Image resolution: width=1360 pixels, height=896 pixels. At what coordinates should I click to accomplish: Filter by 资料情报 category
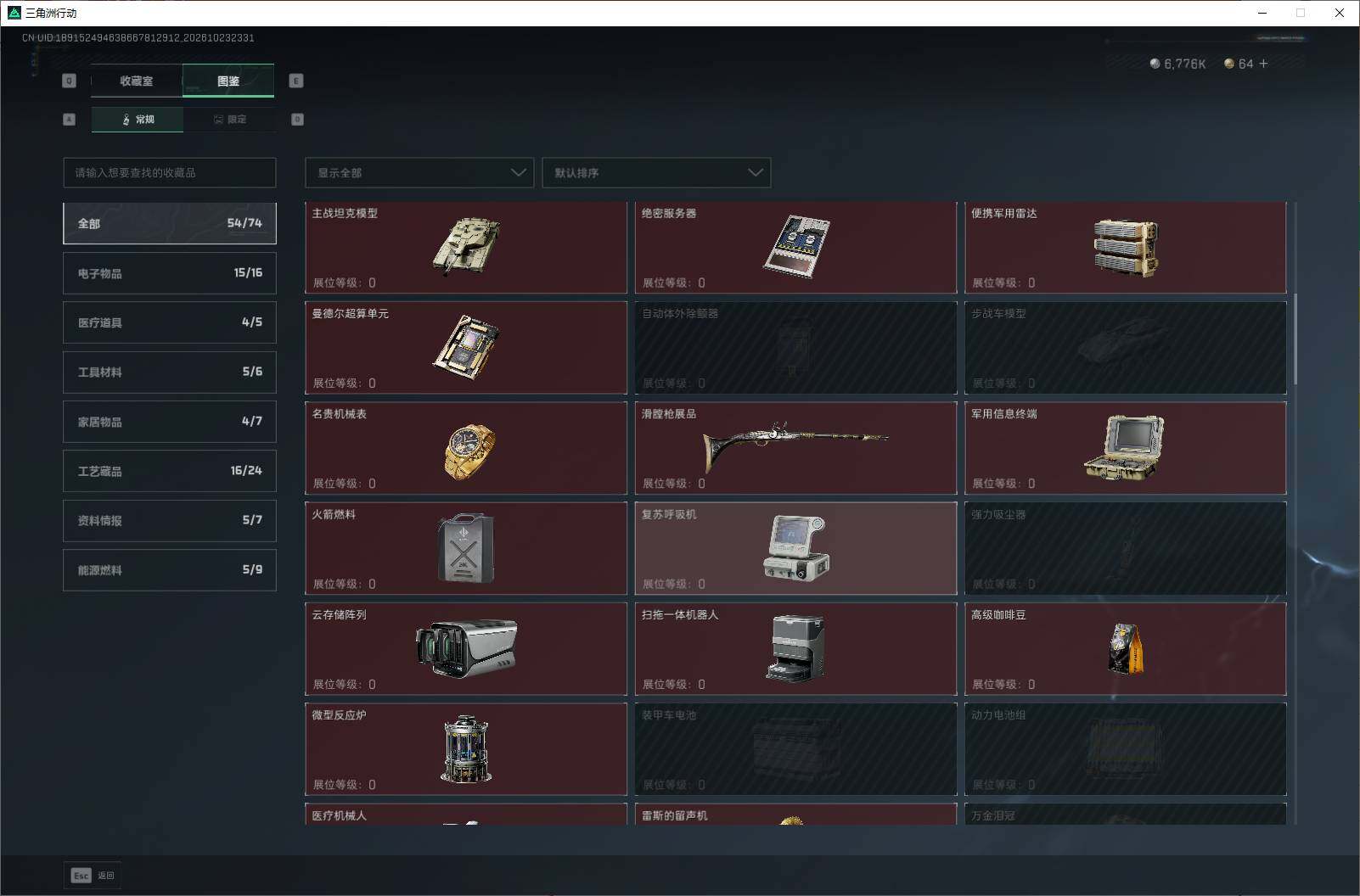pos(170,520)
